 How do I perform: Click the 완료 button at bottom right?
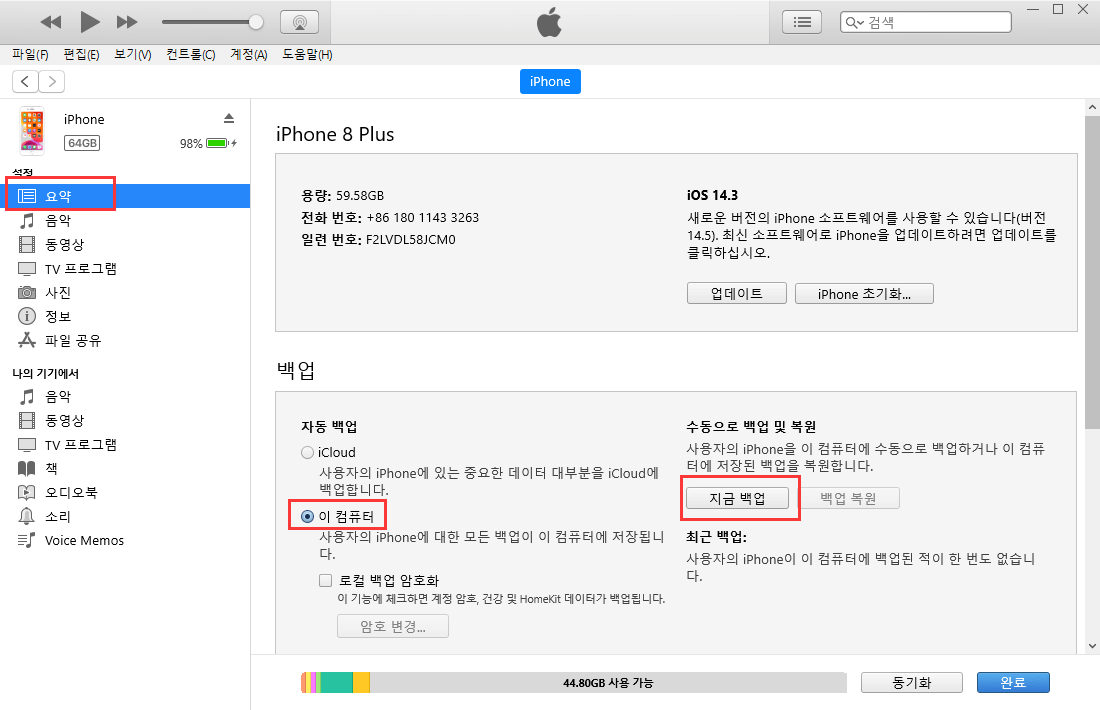1013,682
